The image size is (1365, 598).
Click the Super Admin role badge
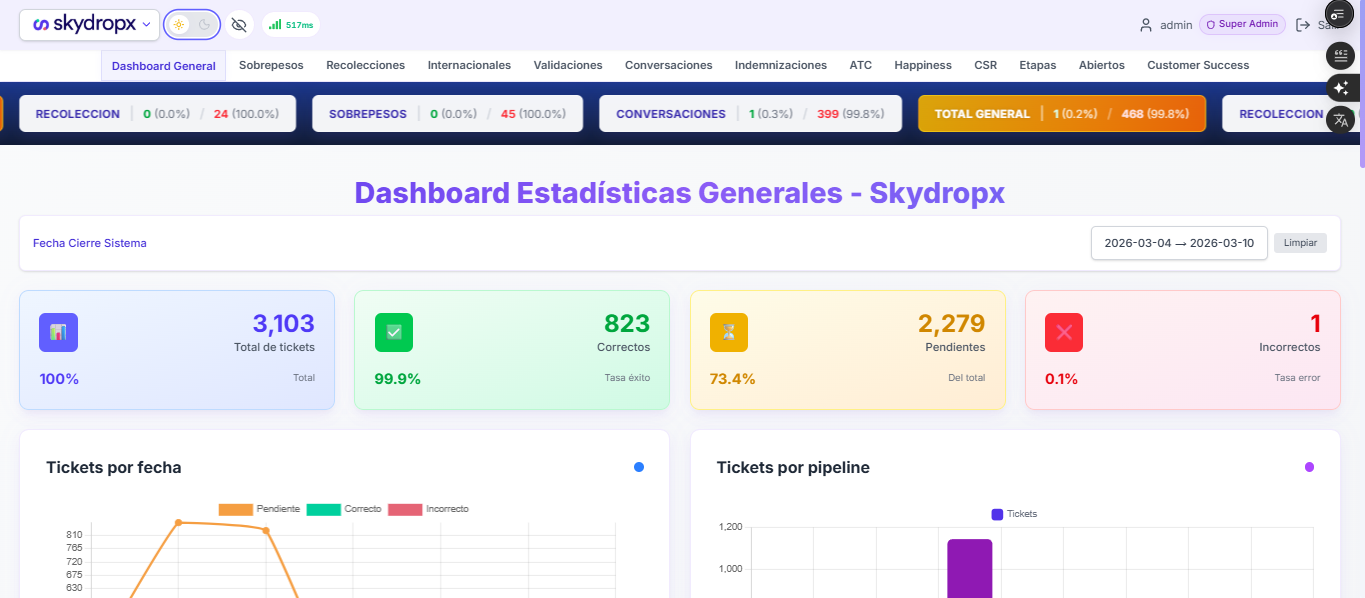click(x=1241, y=23)
